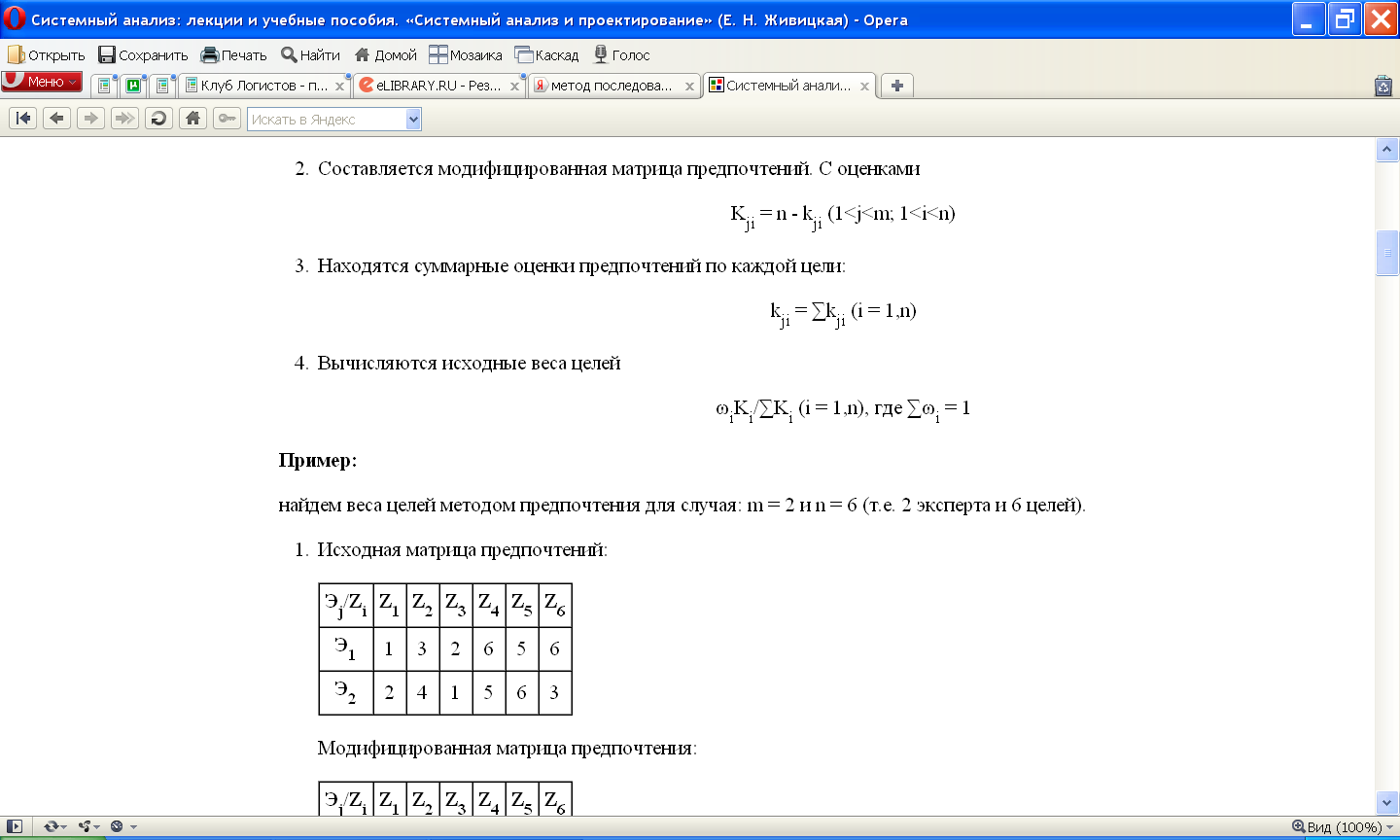1400x840 pixels.
Task: Focus the Искать в Яндекс search field
Action: 326,120
